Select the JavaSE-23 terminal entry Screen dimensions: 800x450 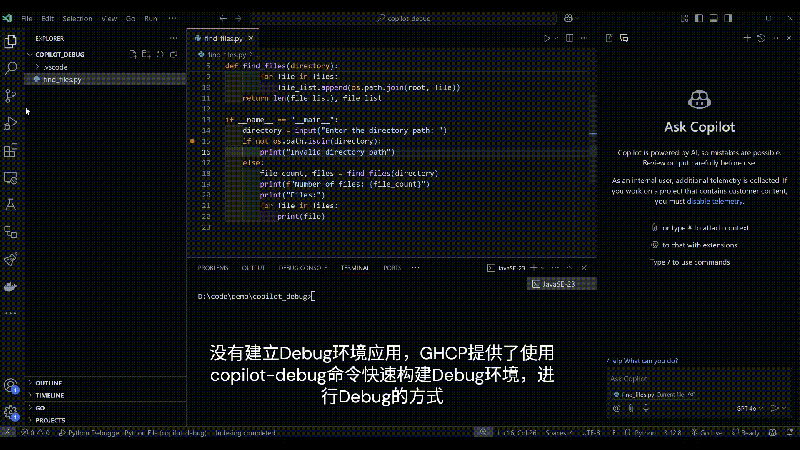pos(561,284)
